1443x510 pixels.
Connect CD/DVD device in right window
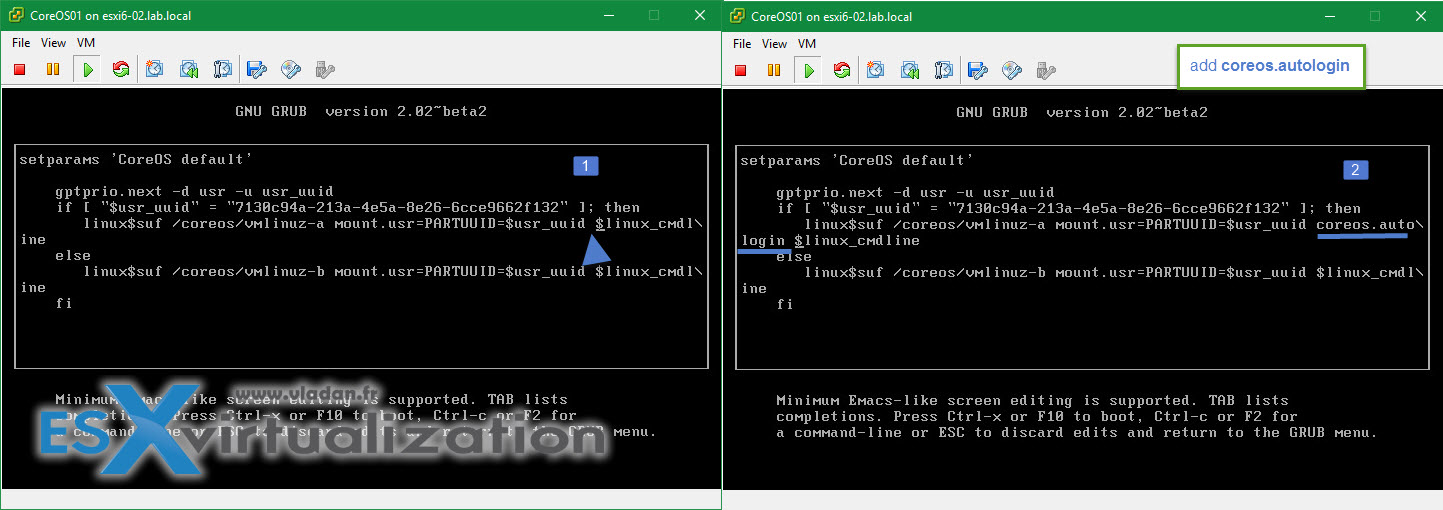1012,70
